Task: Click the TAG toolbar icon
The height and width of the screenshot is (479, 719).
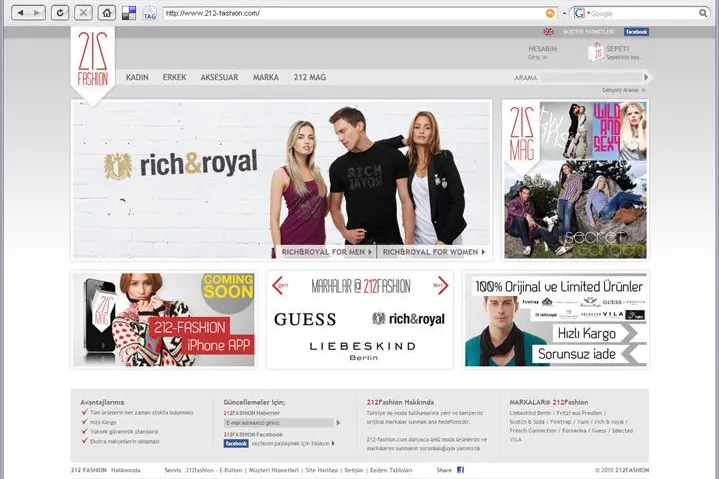Action: tap(149, 14)
